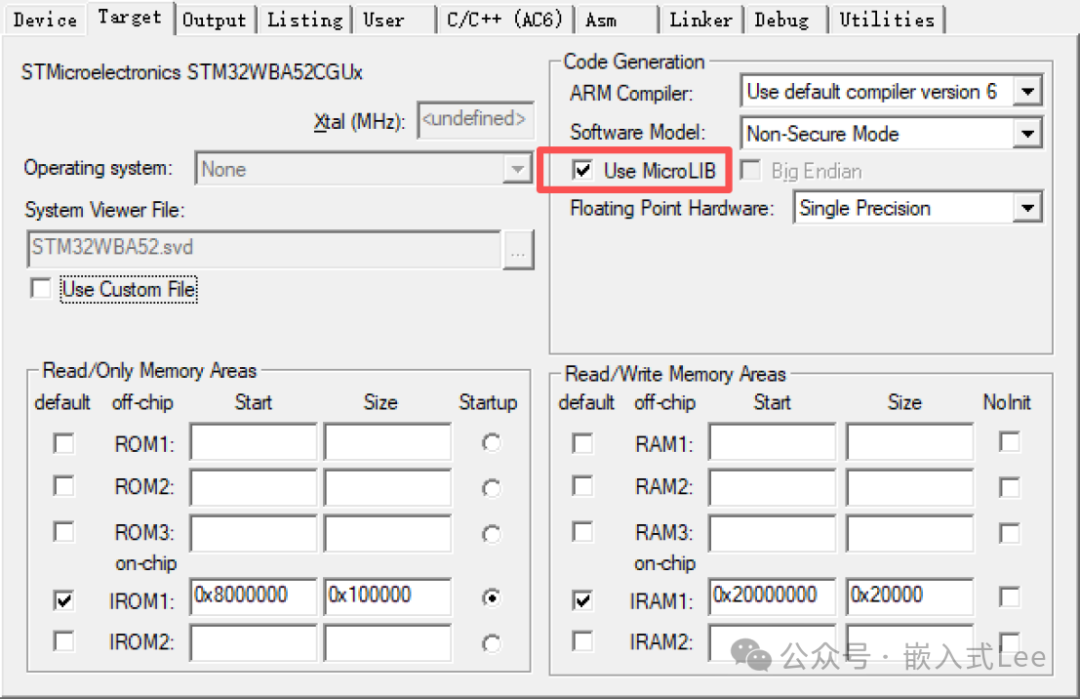Check the RAM1 default checkbox
1080x699 pixels.
point(582,443)
